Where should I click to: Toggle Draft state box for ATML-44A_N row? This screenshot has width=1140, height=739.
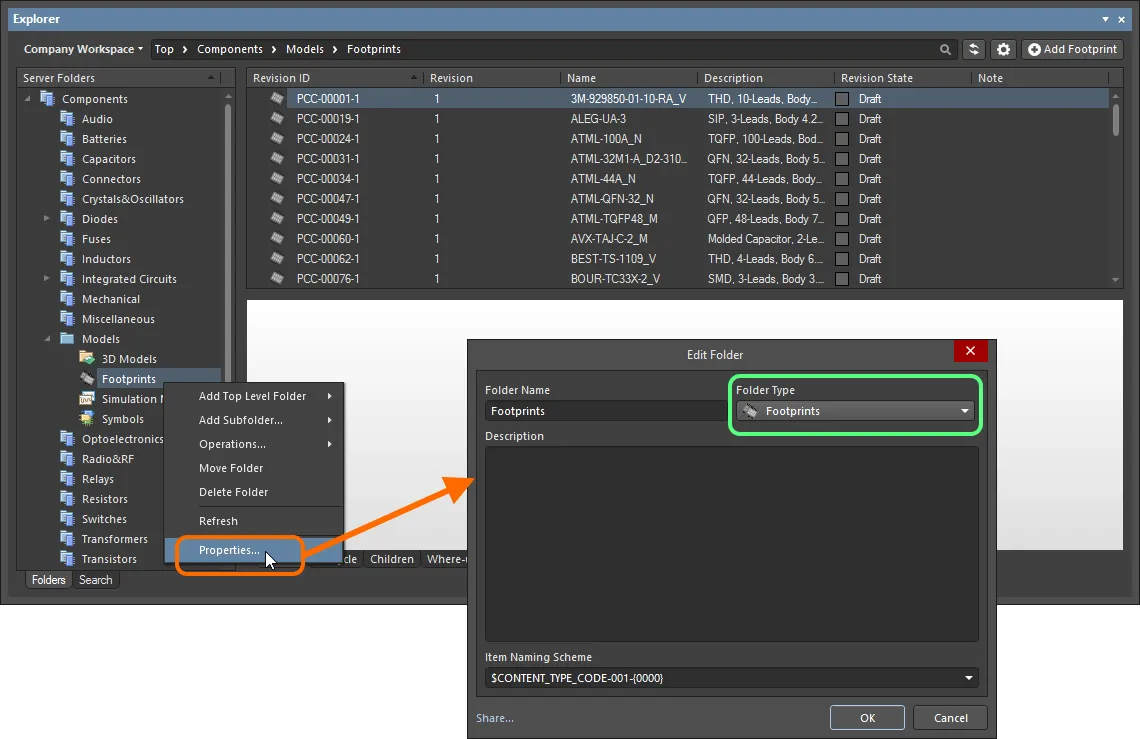pos(842,179)
